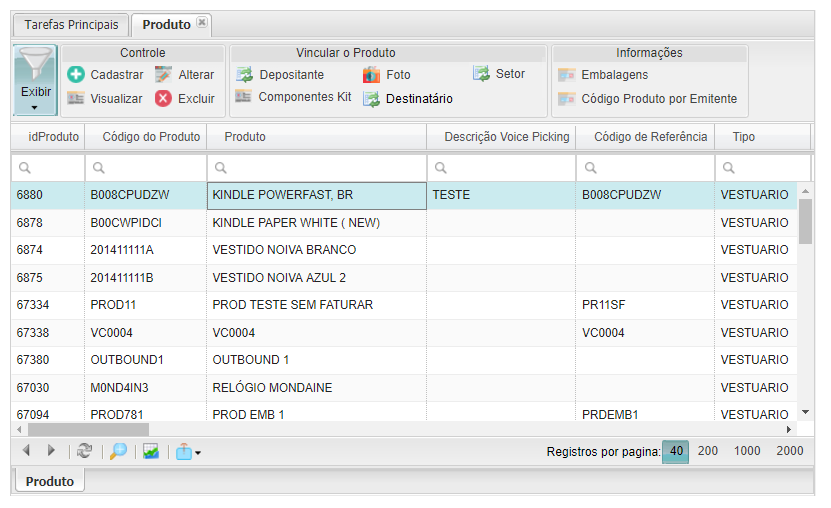Click the Setor icon
Viewport: 831px width, 508px height.
pyautogui.click(x=481, y=74)
